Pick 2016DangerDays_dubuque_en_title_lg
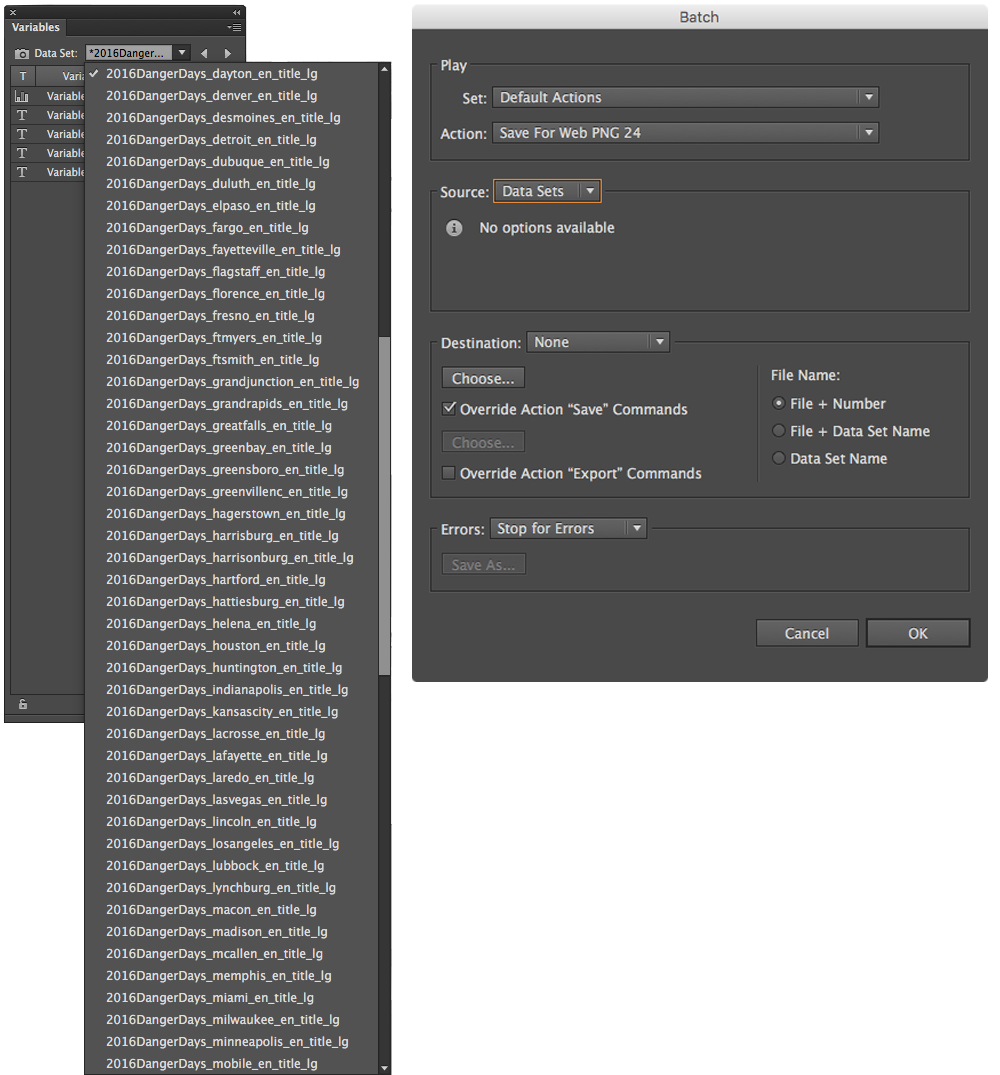The height and width of the screenshot is (1075, 1000). [x=231, y=161]
